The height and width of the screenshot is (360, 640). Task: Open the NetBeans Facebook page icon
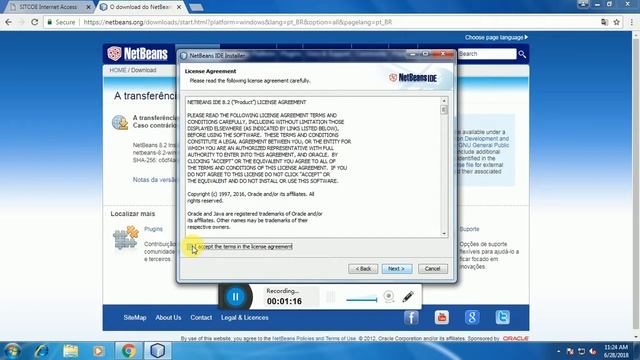click(x=411, y=317)
